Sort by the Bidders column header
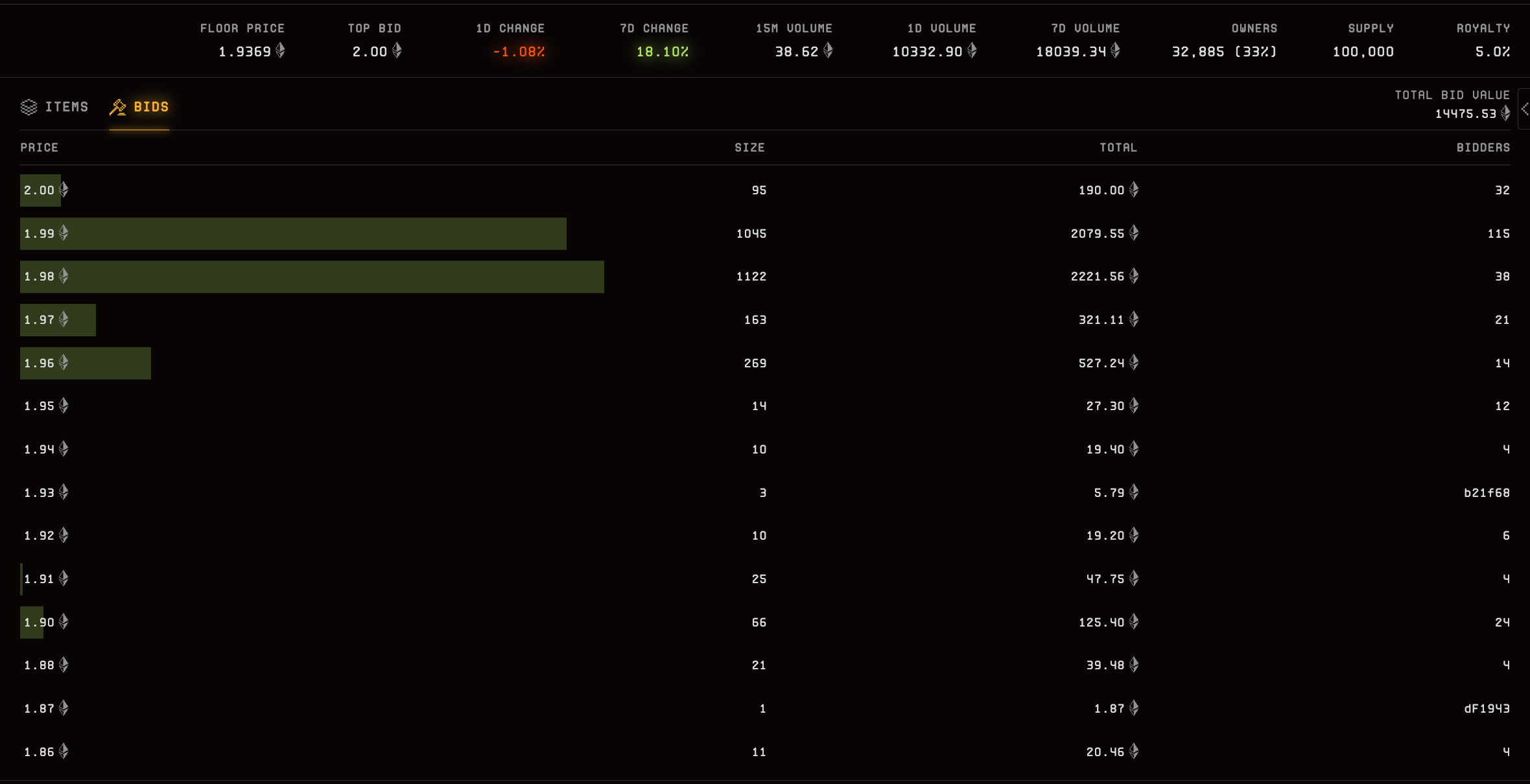Viewport: 1530px width, 784px height. tap(1483, 148)
